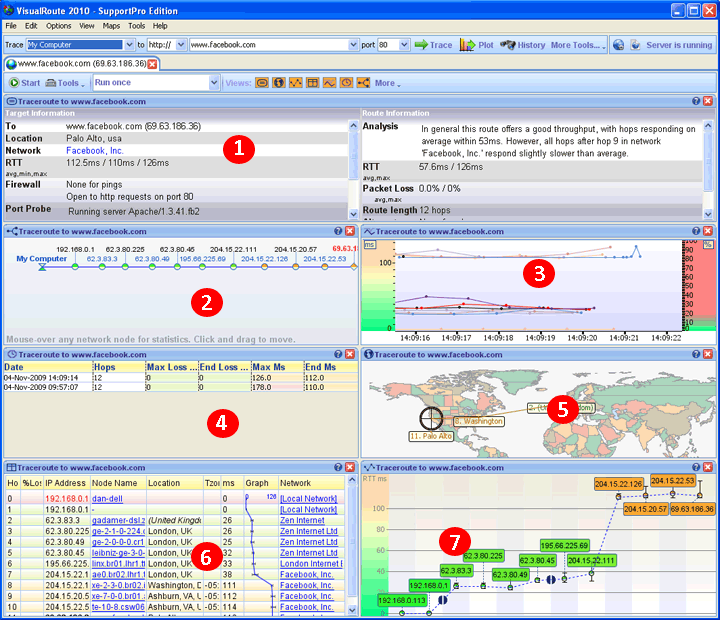Expand the http:// protocol dropdown
The height and width of the screenshot is (620, 720).
pos(181,45)
